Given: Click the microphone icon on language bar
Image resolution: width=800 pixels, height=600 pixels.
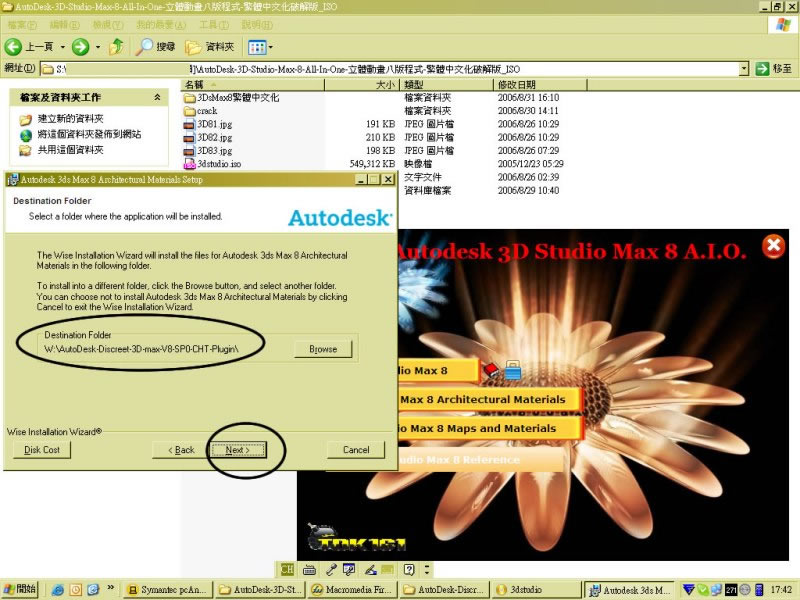Looking at the screenshot, I should click(331, 569).
